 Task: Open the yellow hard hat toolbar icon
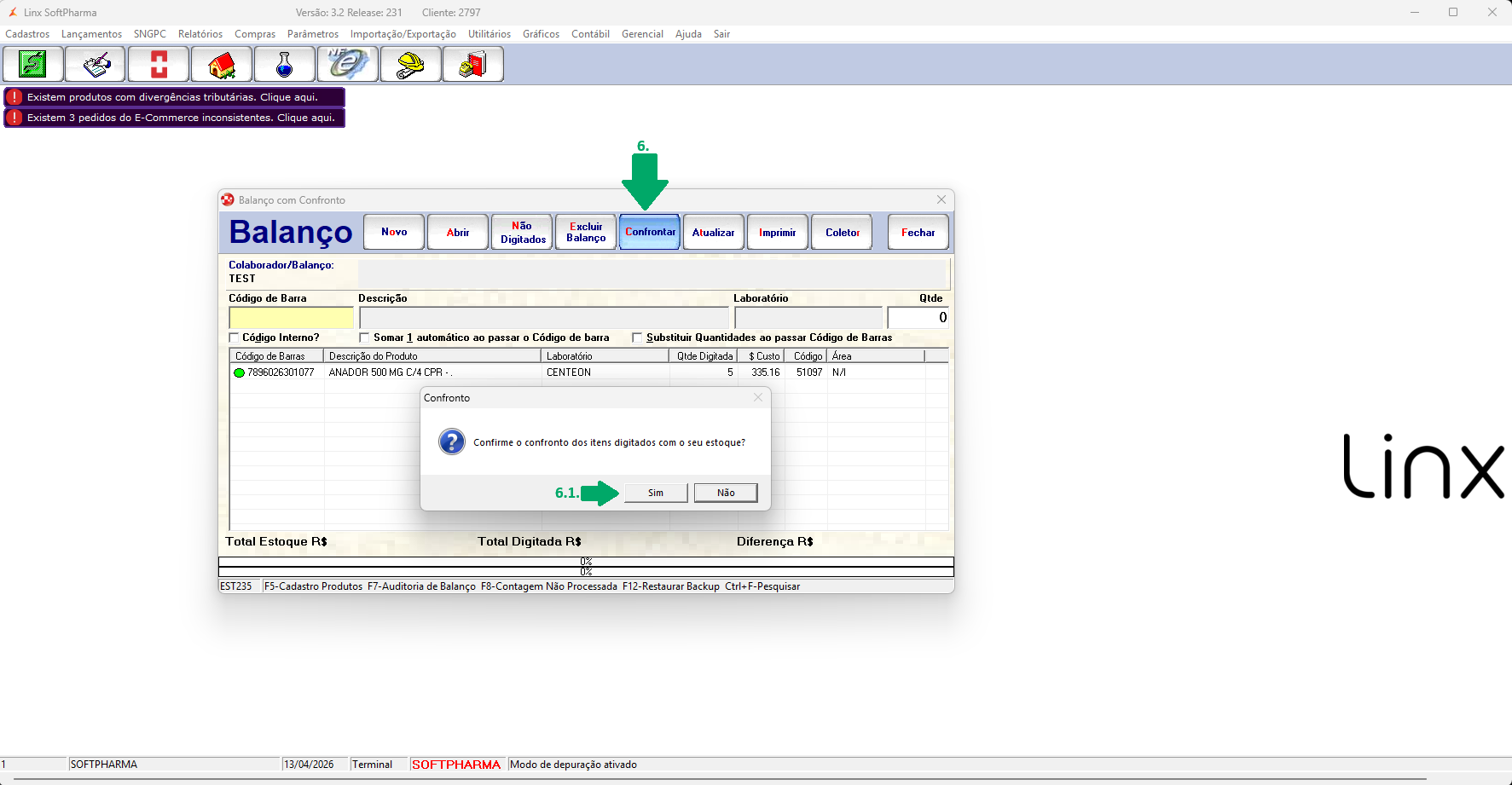(x=411, y=64)
